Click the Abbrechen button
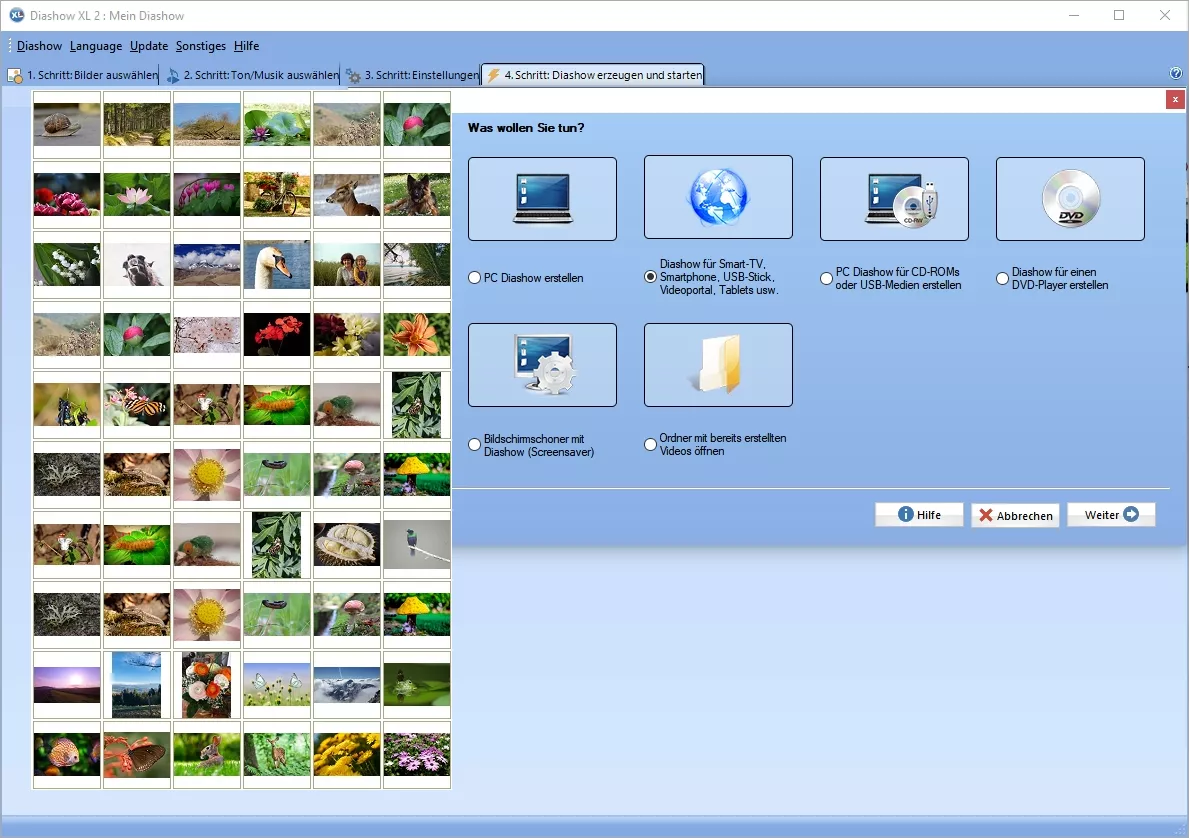Viewport: 1189px width, 838px height. point(1015,515)
